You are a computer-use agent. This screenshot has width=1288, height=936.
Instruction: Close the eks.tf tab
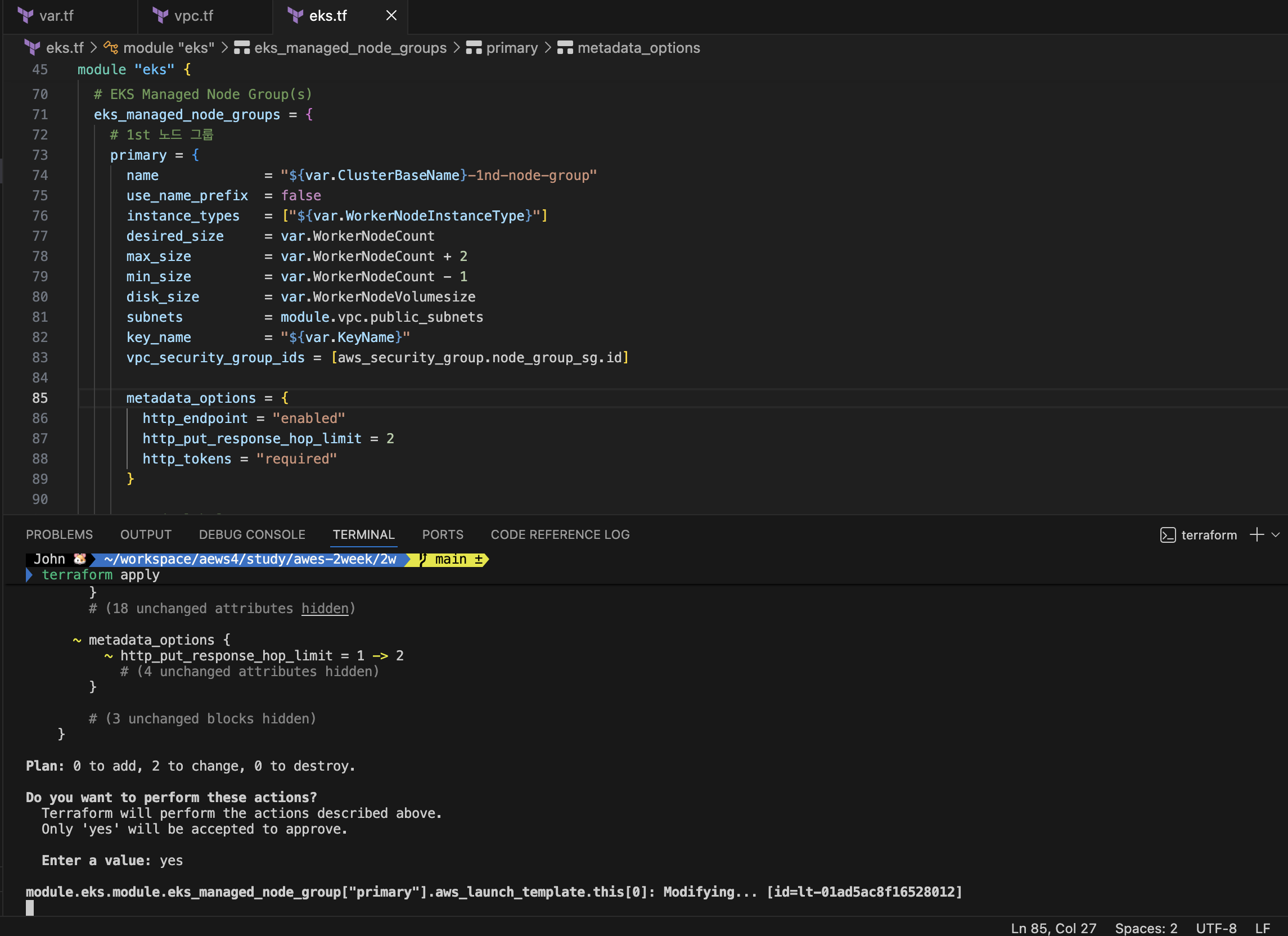391,16
